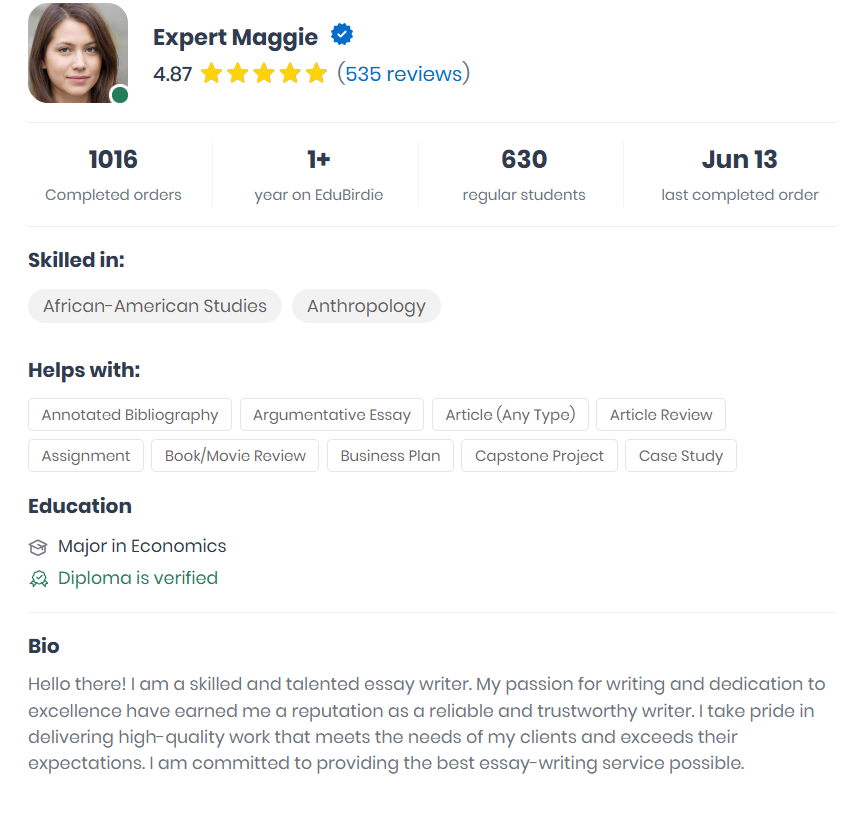Select the Book/Movie Review tag
Viewport: 861px width, 822px height.
(x=235, y=456)
